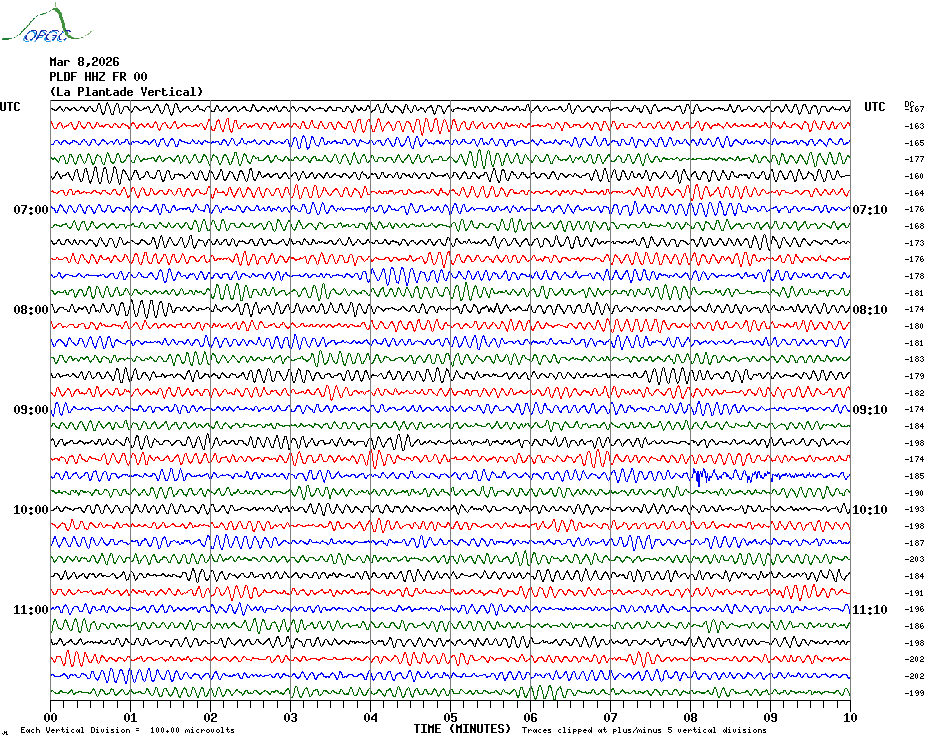Click the DC offset value "-160"

[915, 176]
